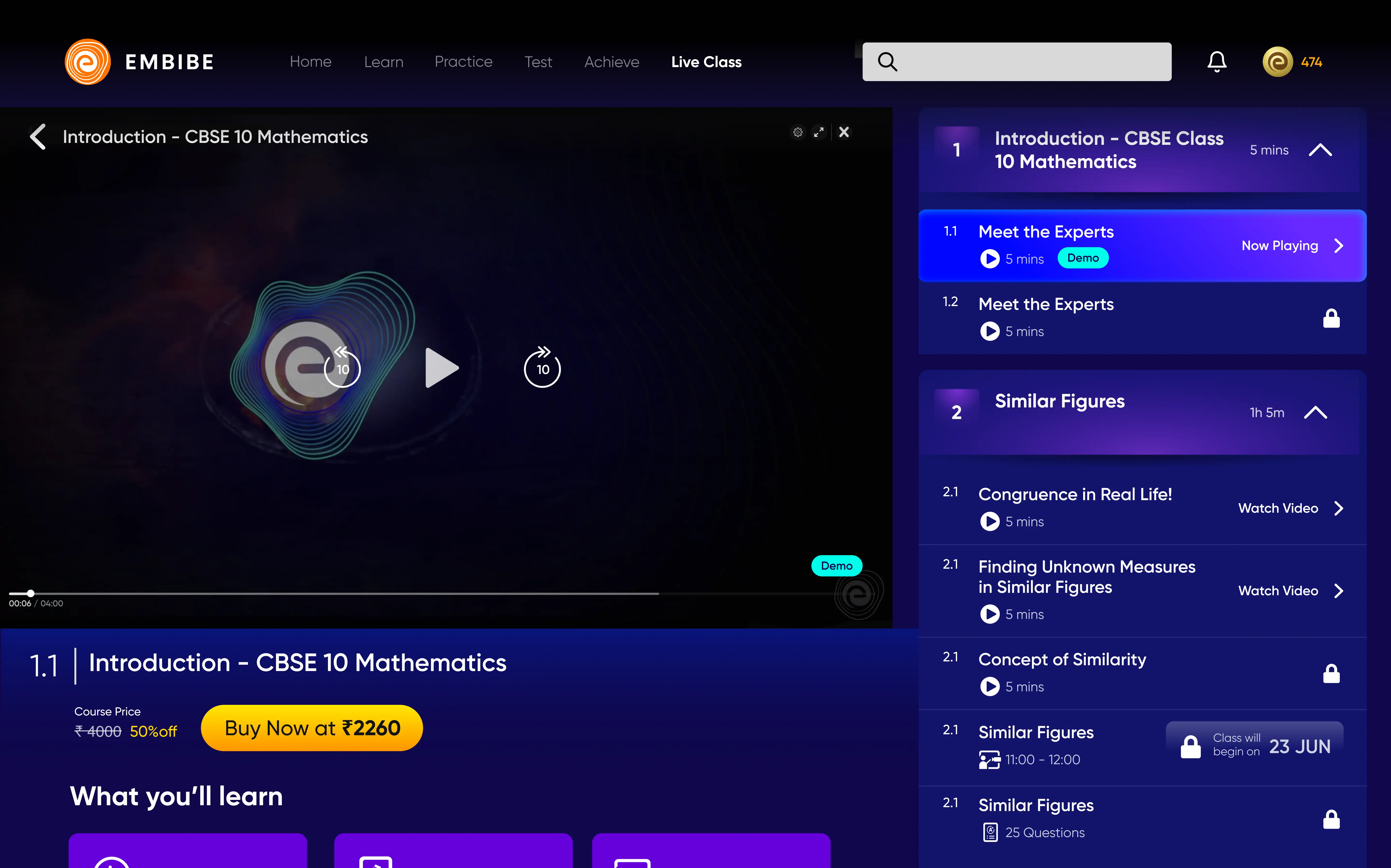Viewport: 1391px width, 868px height.
Task: Click the chapter 1 number badge
Action: 956,150
